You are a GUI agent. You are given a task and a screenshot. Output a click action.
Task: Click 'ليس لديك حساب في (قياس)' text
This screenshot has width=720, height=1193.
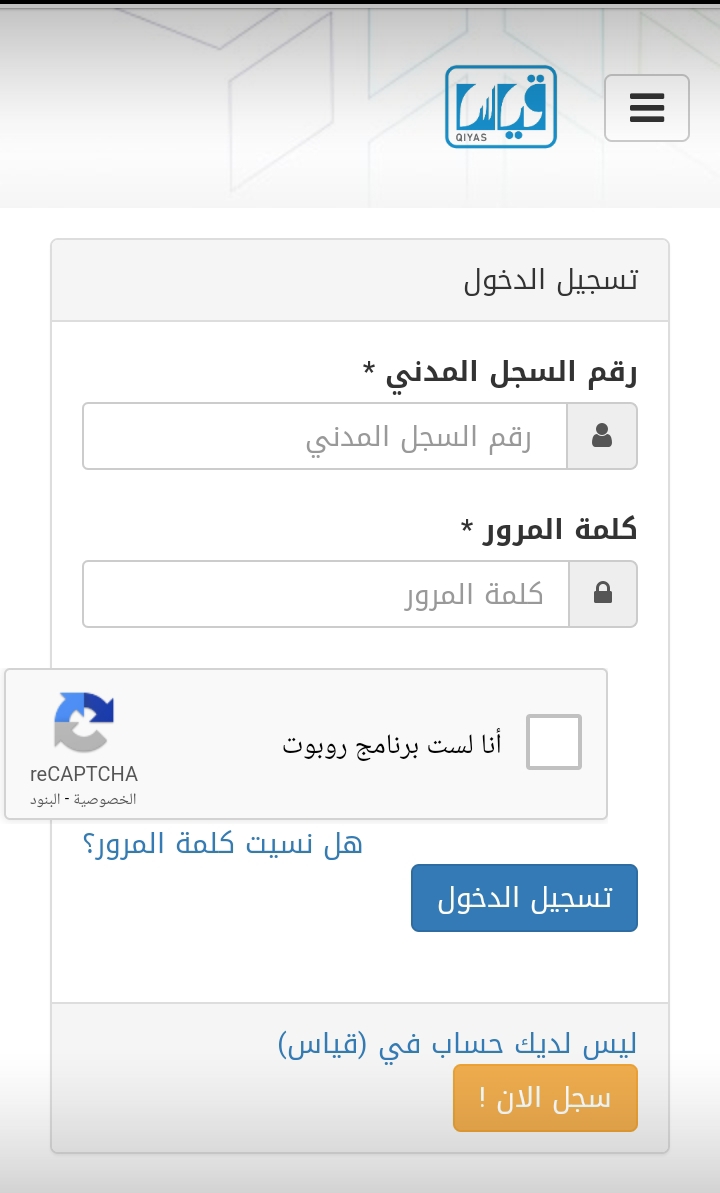point(457,1043)
